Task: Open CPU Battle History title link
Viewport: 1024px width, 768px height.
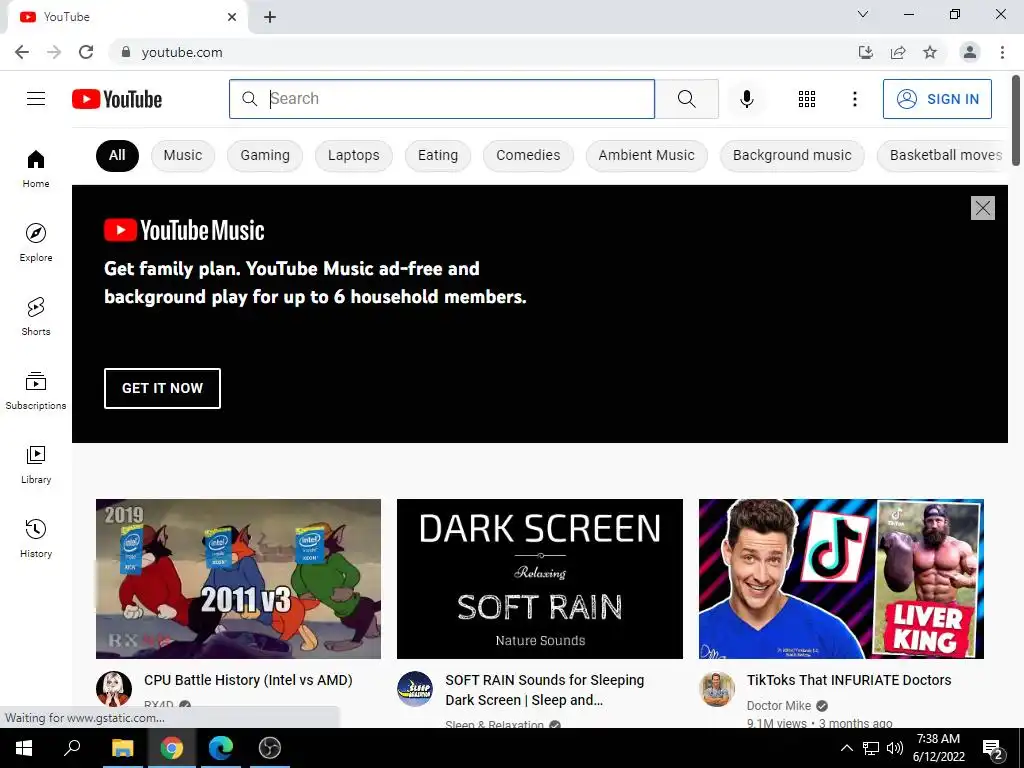Action: (248, 680)
